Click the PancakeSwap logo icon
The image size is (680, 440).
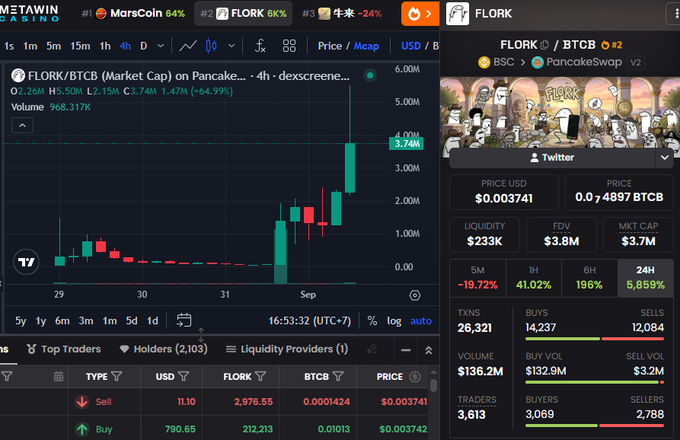tap(537, 62)
